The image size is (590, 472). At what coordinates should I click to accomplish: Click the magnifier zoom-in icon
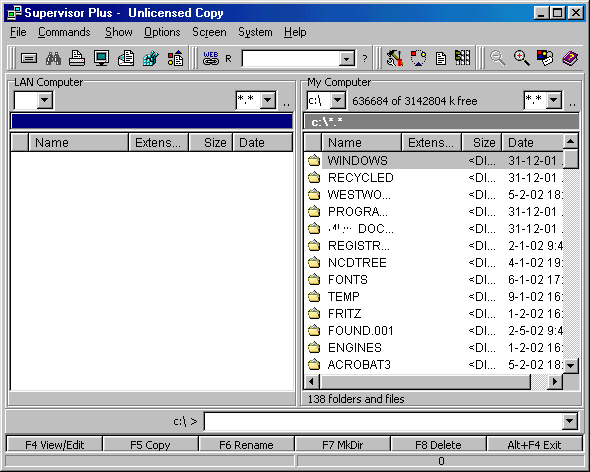click(522, 58)
